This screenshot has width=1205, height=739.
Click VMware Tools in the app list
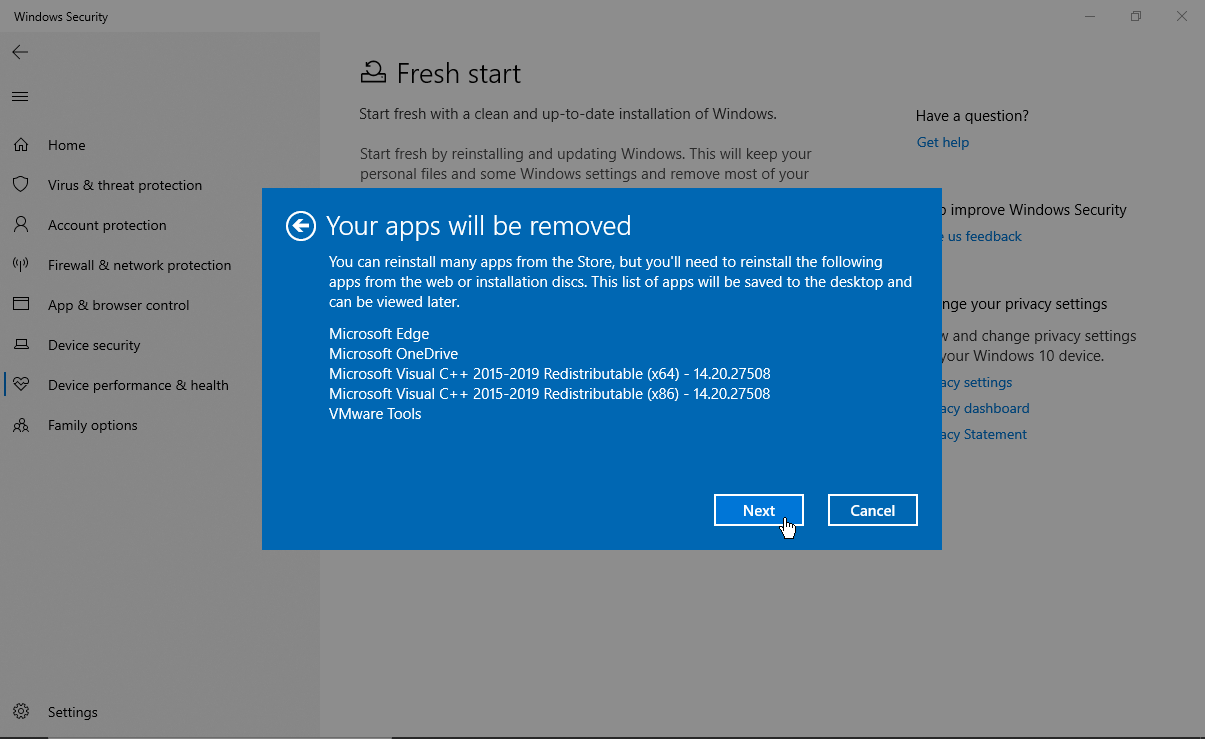[375, 414]
